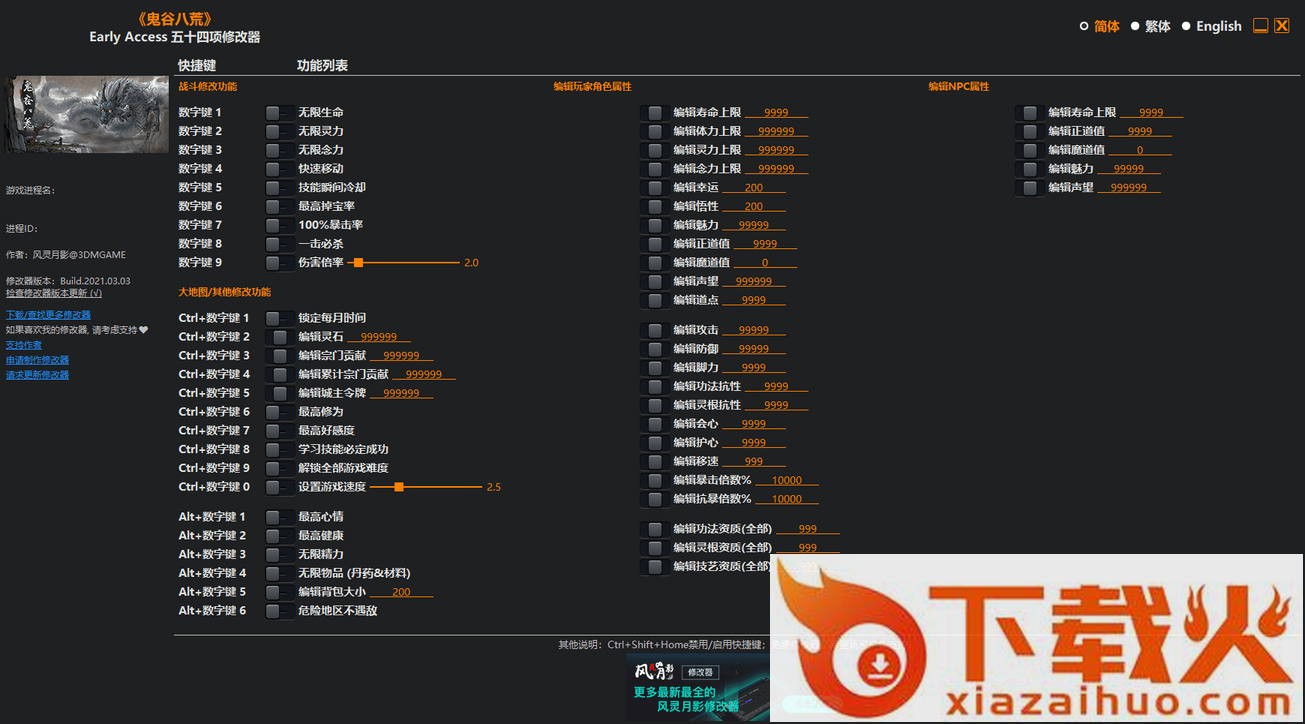
Task: Enable 危险地区不遇敌 toggle
Action: (x=280, y=611)
